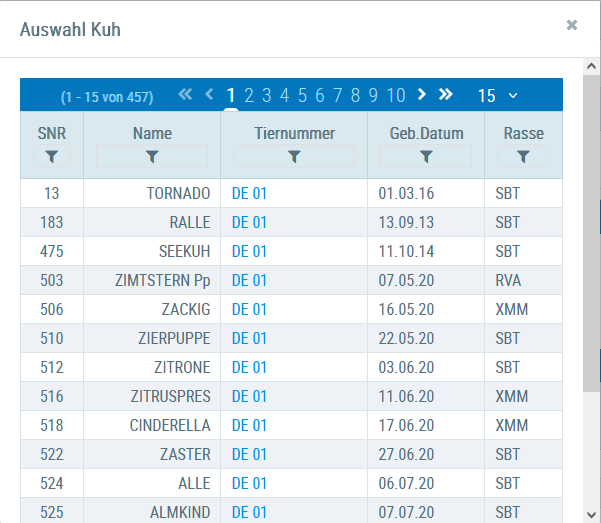Switch to page 10 of results
Viewport: 601px width, 523px height.
click(396, 96)
